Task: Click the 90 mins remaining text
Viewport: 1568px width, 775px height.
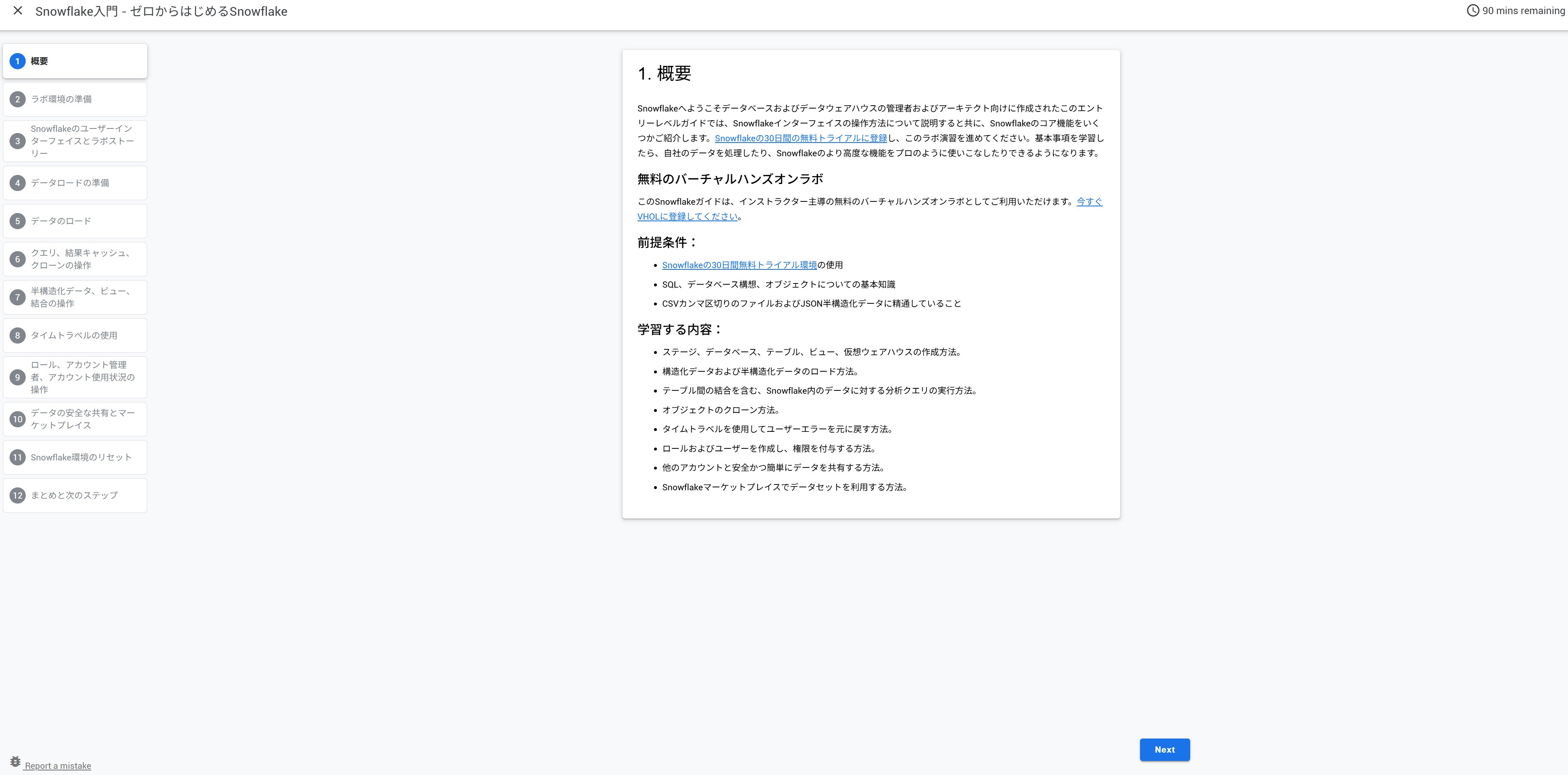Action: pos(1523,10)
